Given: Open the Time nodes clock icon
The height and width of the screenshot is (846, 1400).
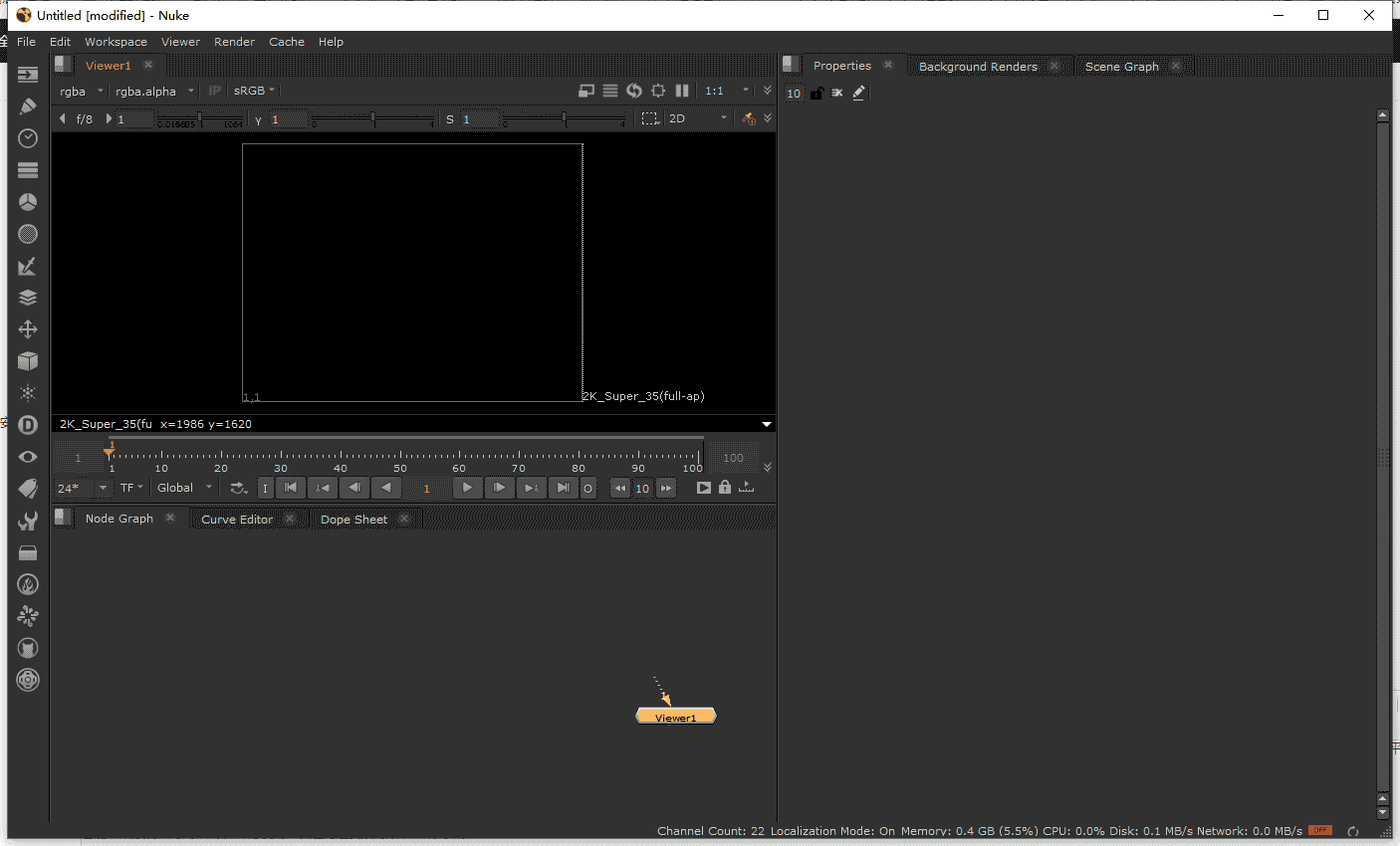Looking at the screenshot, I should click(28, 138).
